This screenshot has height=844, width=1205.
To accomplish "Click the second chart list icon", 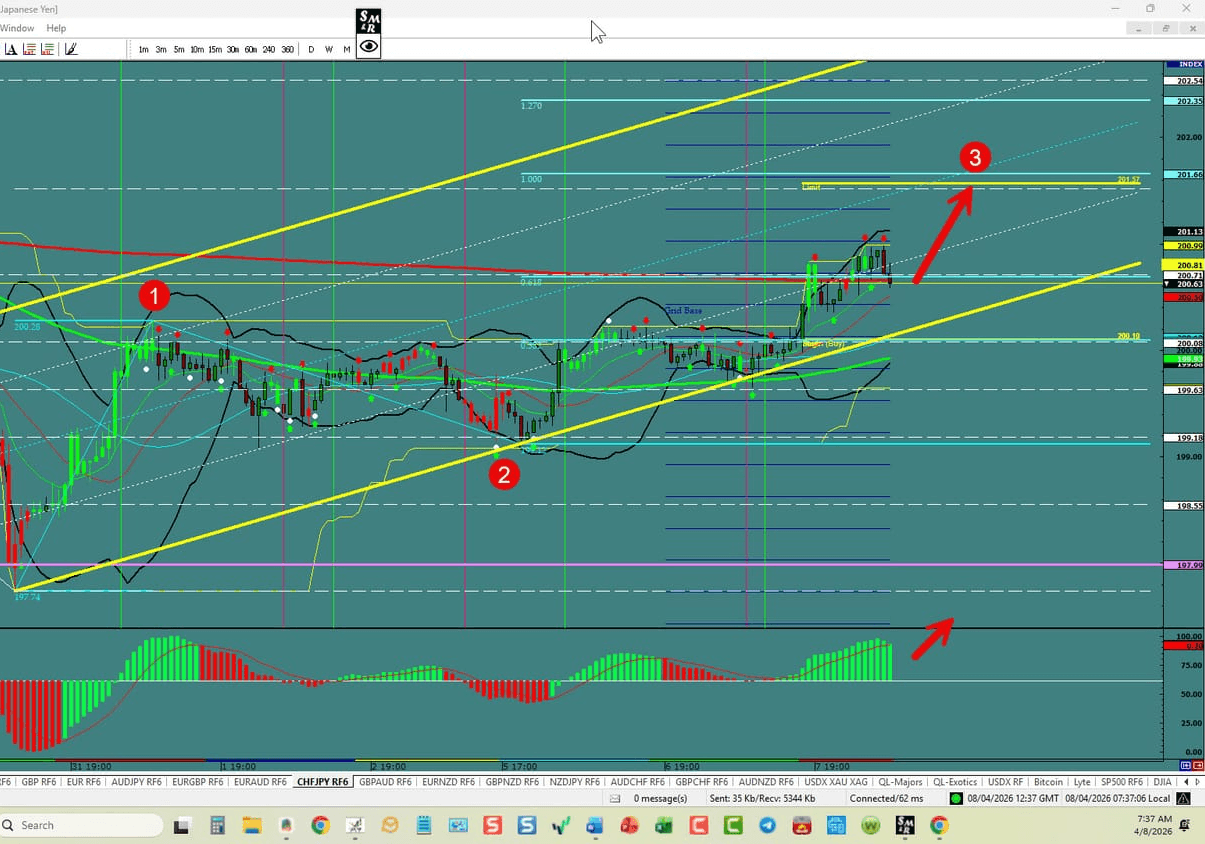I will (x=47, y=48).
